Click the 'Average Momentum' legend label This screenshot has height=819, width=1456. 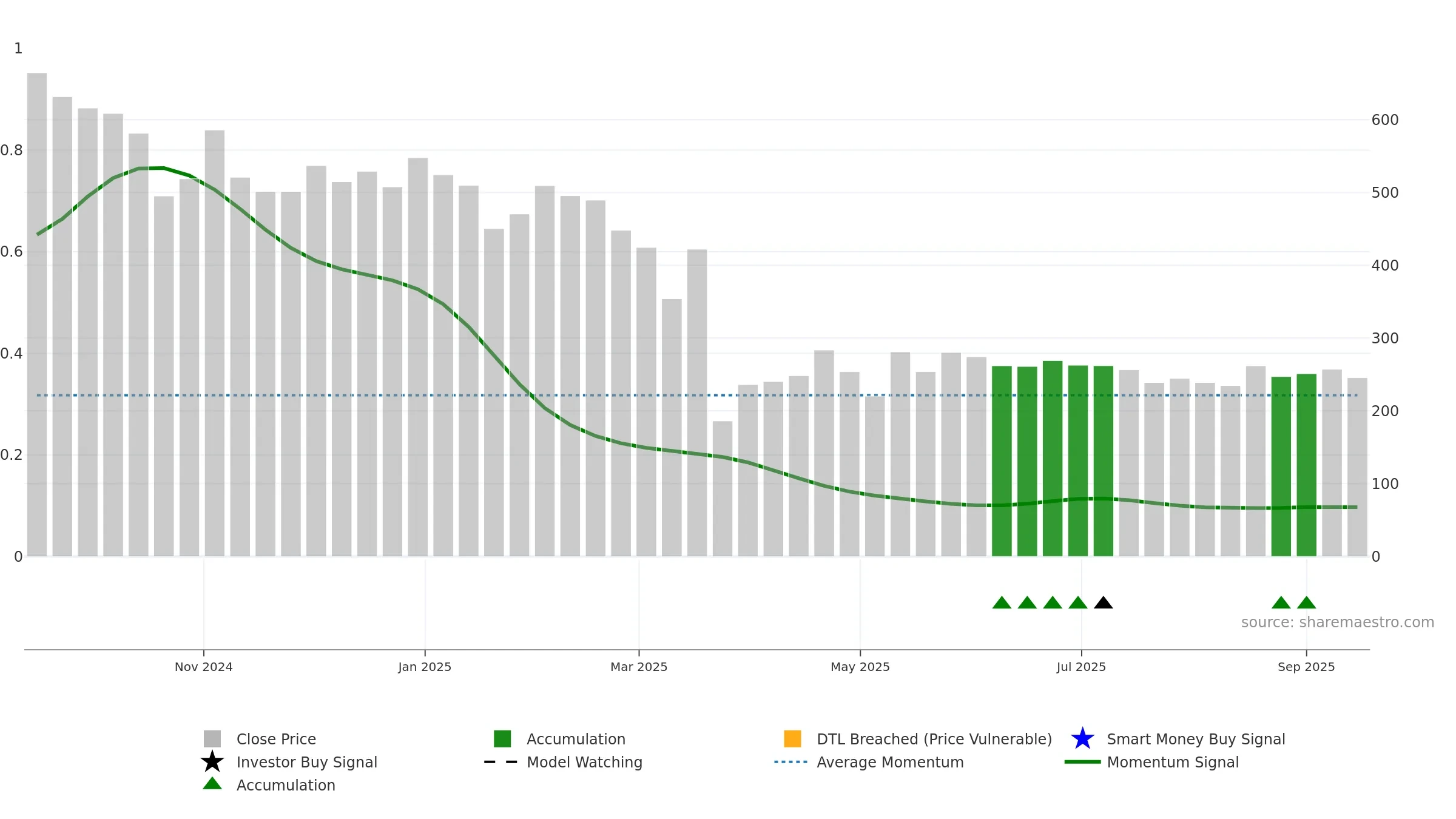point(890,762)
